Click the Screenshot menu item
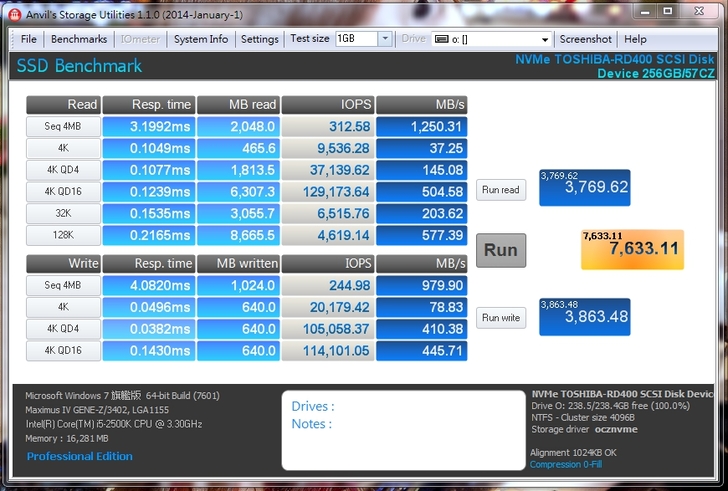The height and width of the screenshot is (491, 728). click(x=585, y=39)
